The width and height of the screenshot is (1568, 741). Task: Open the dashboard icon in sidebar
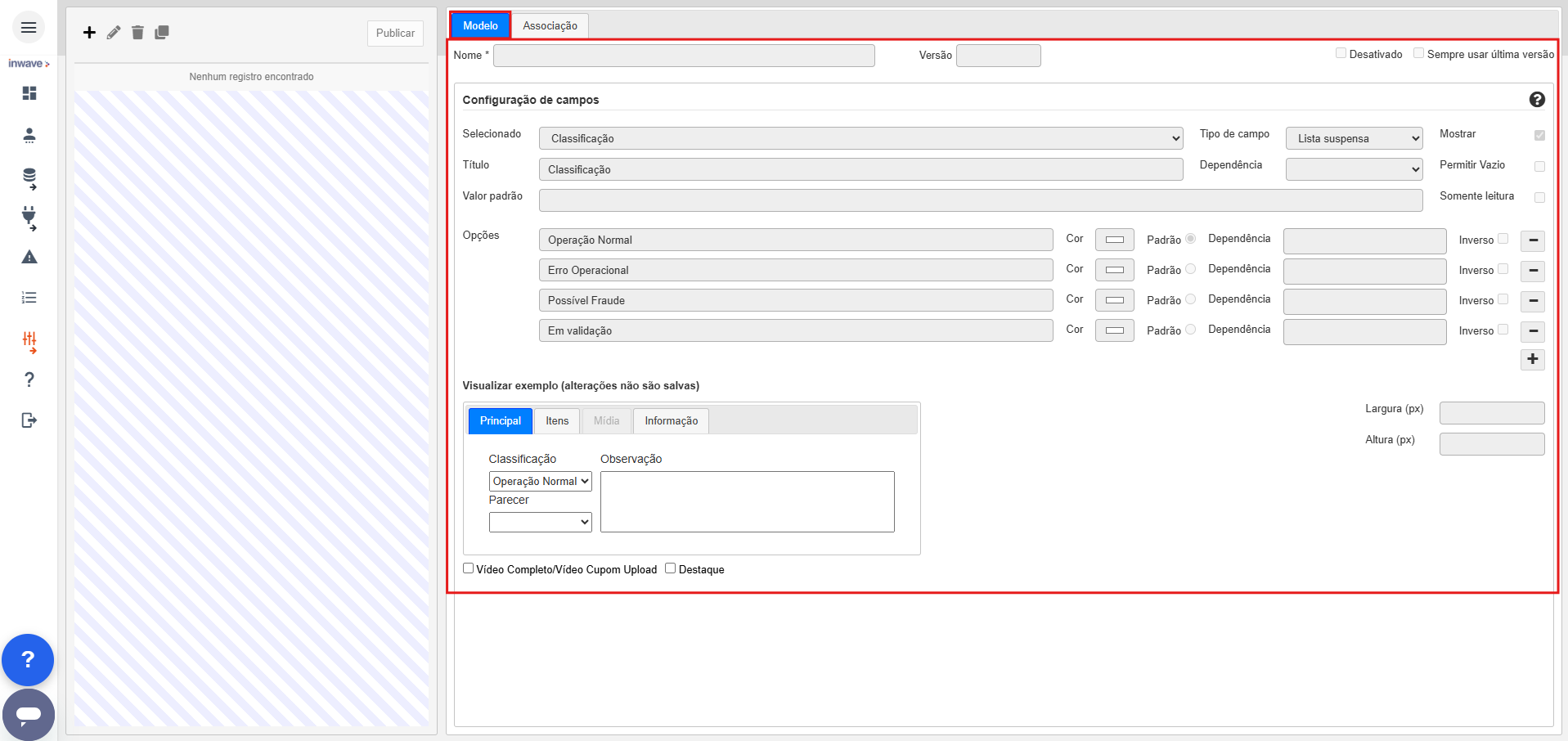click(x=29, y=93)
